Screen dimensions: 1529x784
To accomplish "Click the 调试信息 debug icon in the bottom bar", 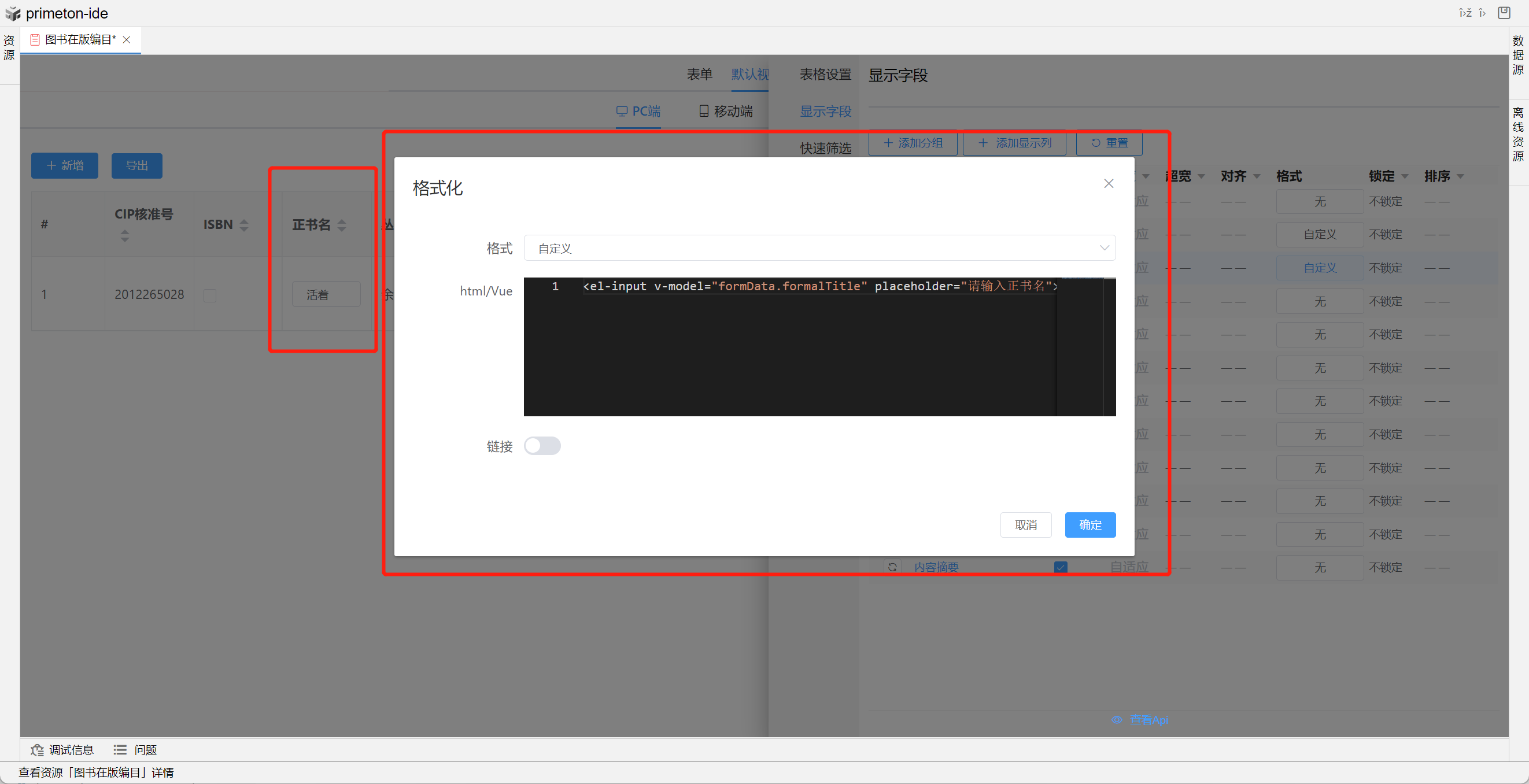I will 38,749.
